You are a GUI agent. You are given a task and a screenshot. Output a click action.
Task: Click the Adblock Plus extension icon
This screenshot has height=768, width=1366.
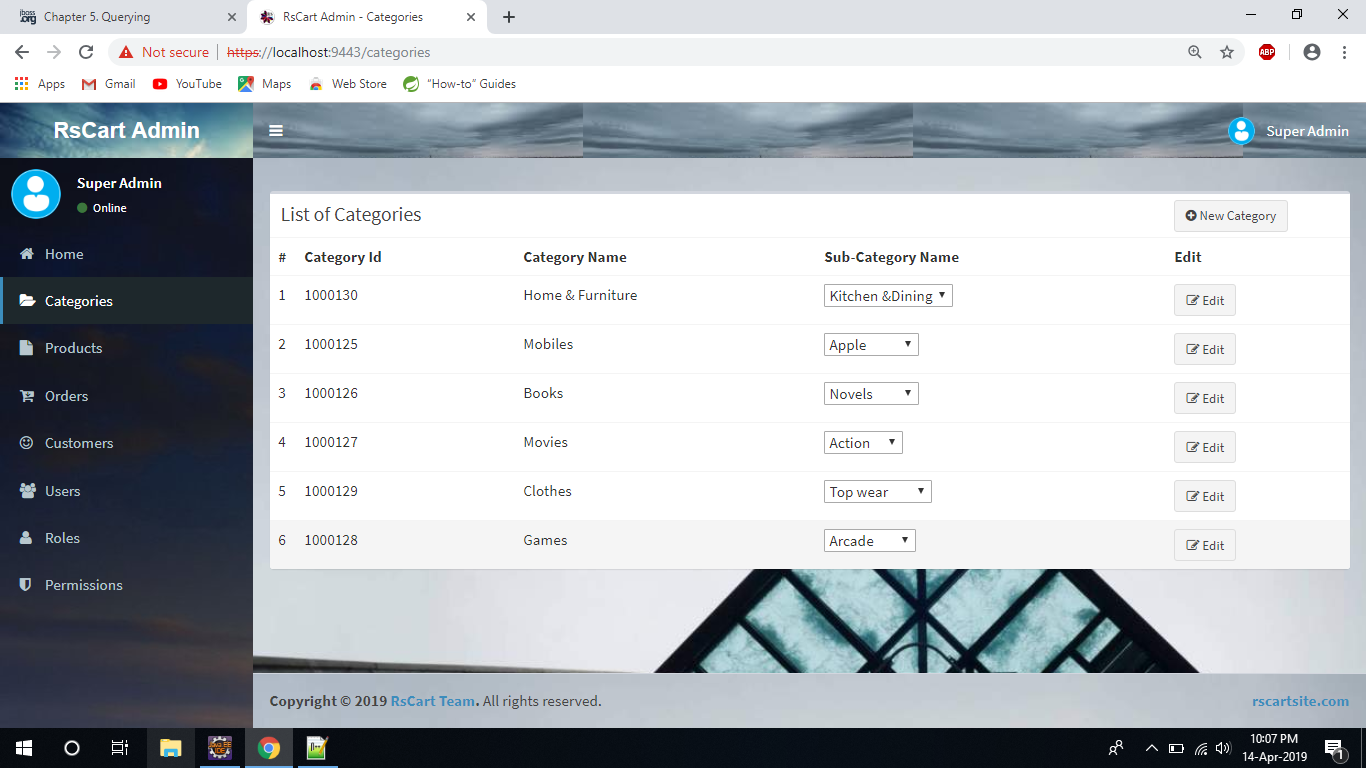(x=1267, y=52)
